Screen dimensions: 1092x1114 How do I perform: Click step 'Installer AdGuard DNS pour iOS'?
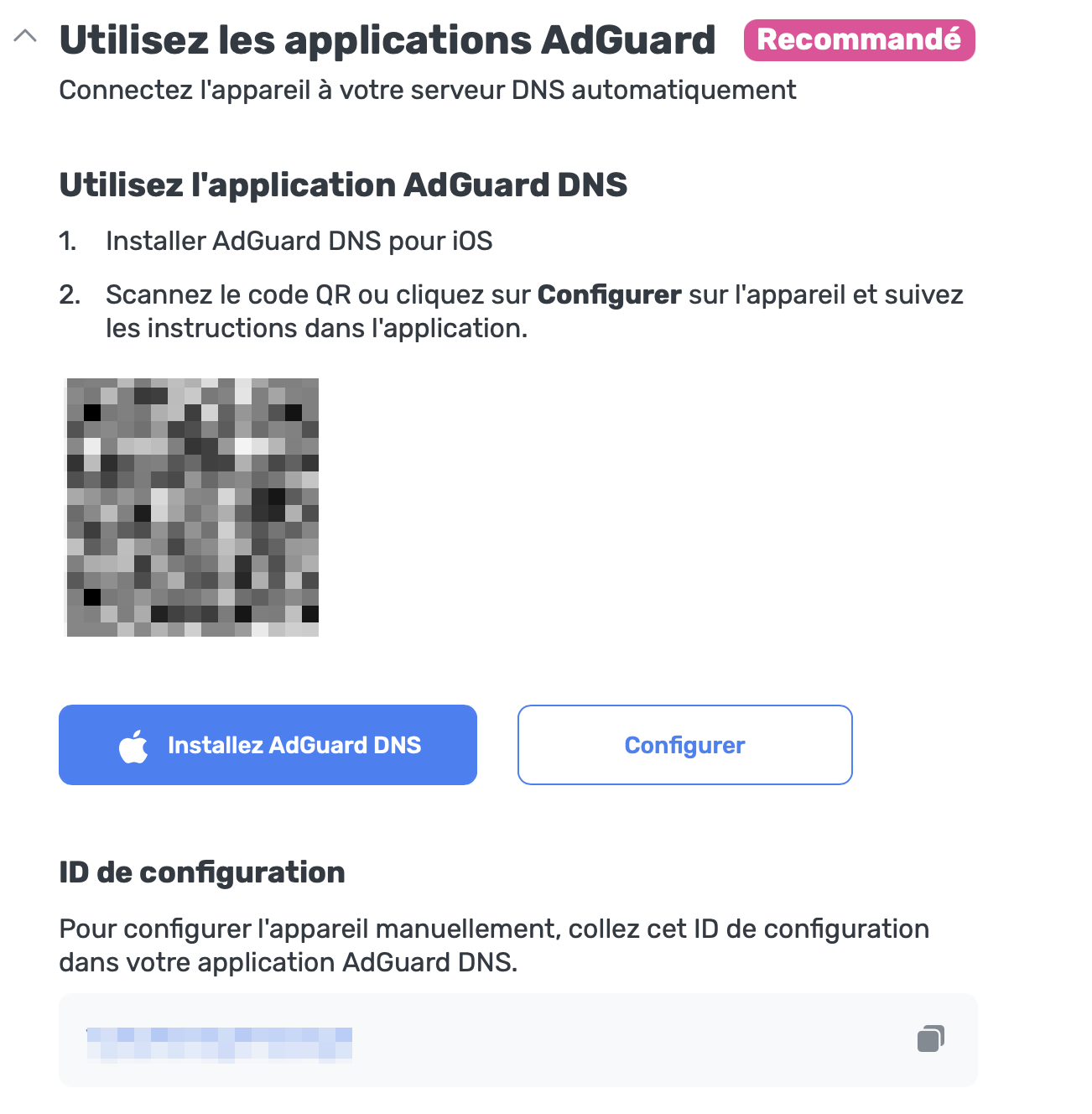point(299,242)
